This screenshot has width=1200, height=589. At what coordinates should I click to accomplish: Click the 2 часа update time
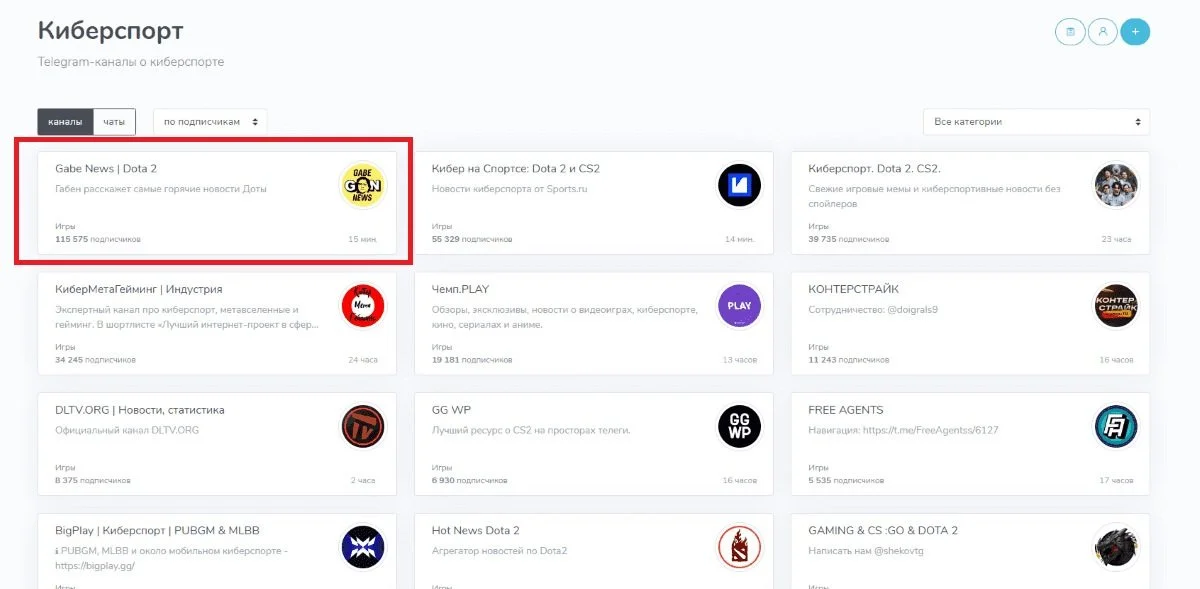click(363, 481)
